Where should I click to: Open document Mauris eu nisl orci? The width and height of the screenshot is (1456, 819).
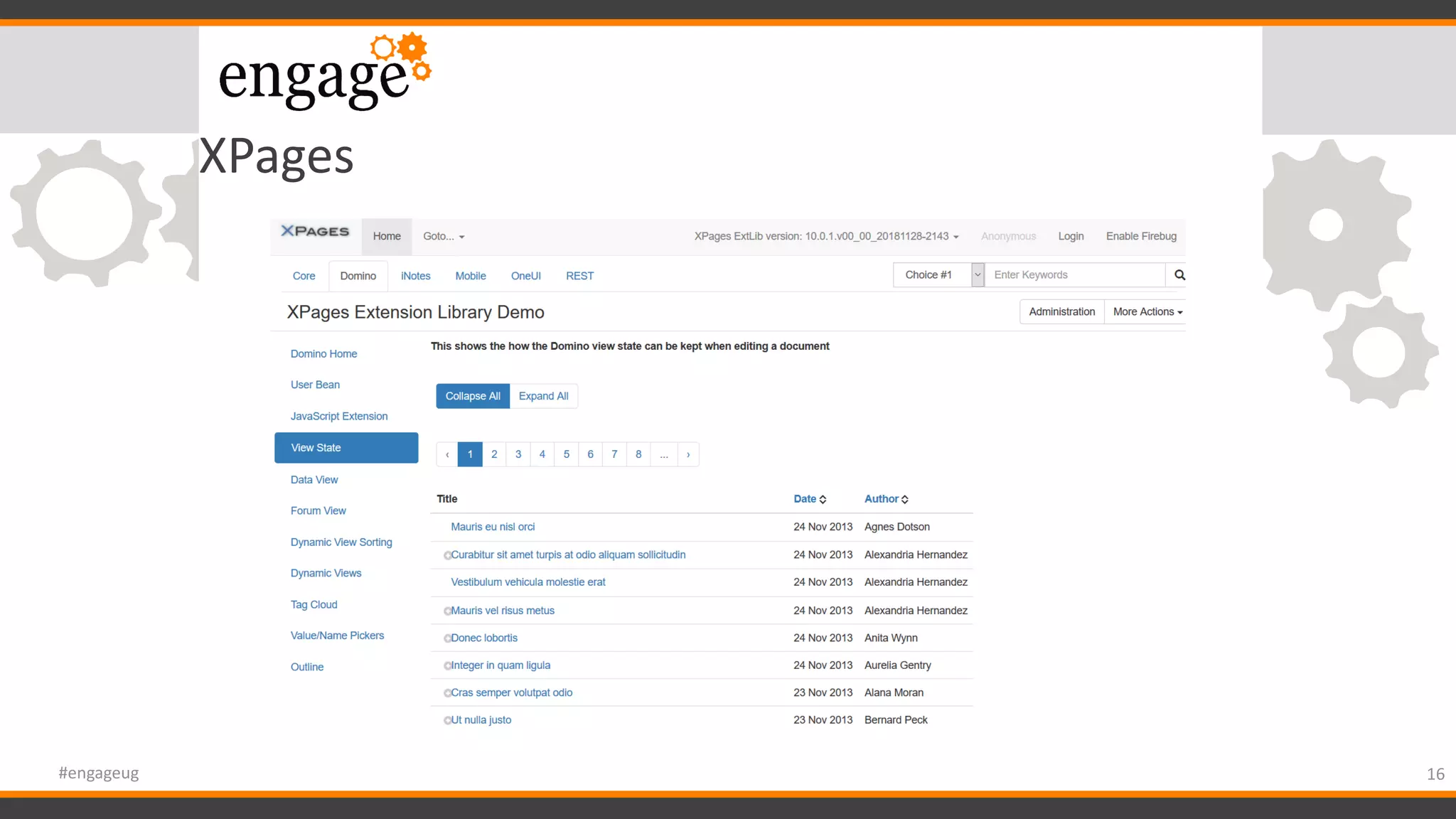(x=493, y=527)
